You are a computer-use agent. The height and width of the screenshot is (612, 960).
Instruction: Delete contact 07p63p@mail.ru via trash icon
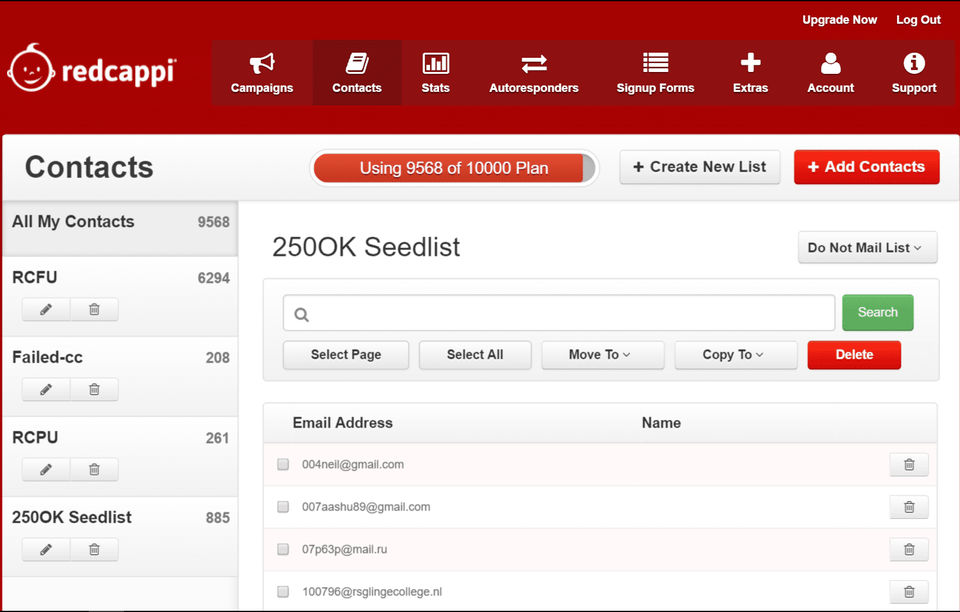point(909,550)
